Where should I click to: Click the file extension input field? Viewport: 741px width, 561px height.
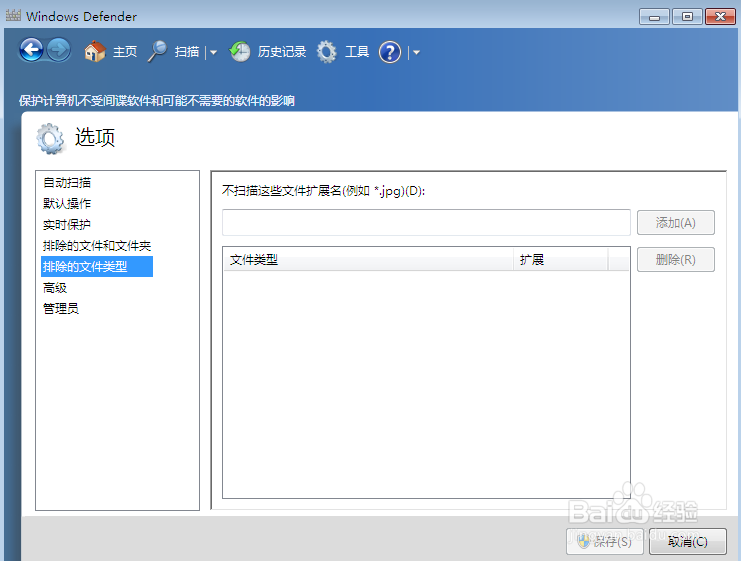426,223
